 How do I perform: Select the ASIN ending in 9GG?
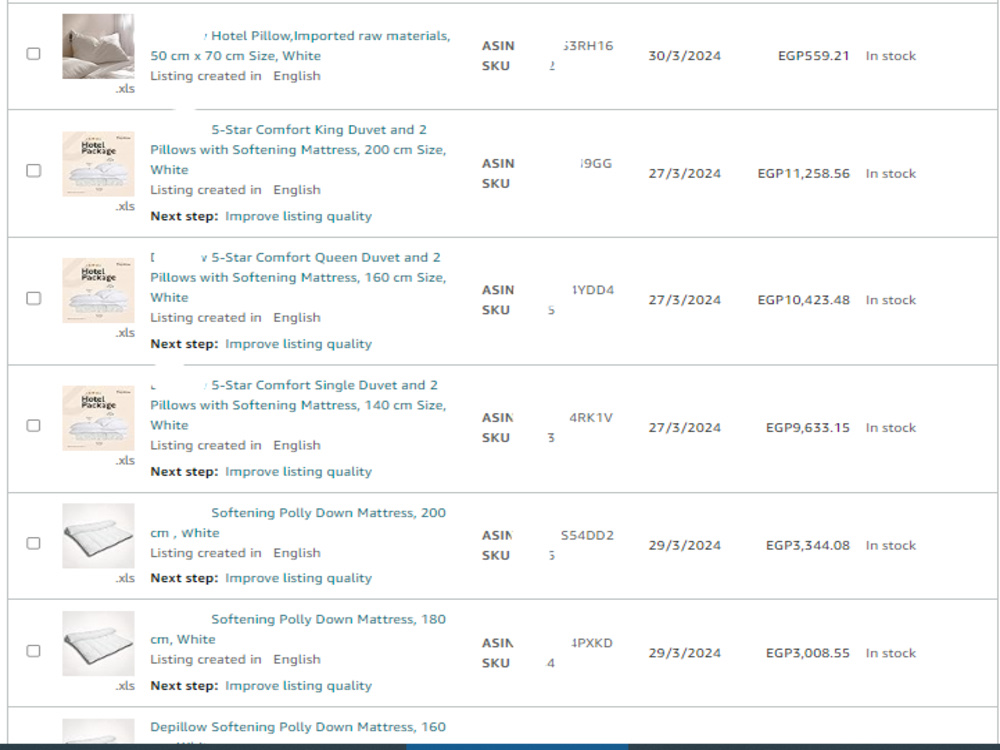tap(596, 164)
